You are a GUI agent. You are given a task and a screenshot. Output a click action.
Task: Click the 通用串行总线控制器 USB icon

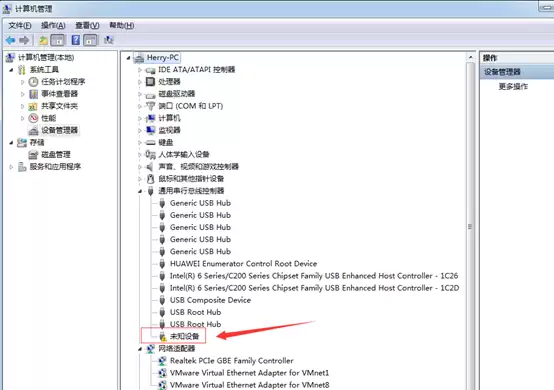151,191
